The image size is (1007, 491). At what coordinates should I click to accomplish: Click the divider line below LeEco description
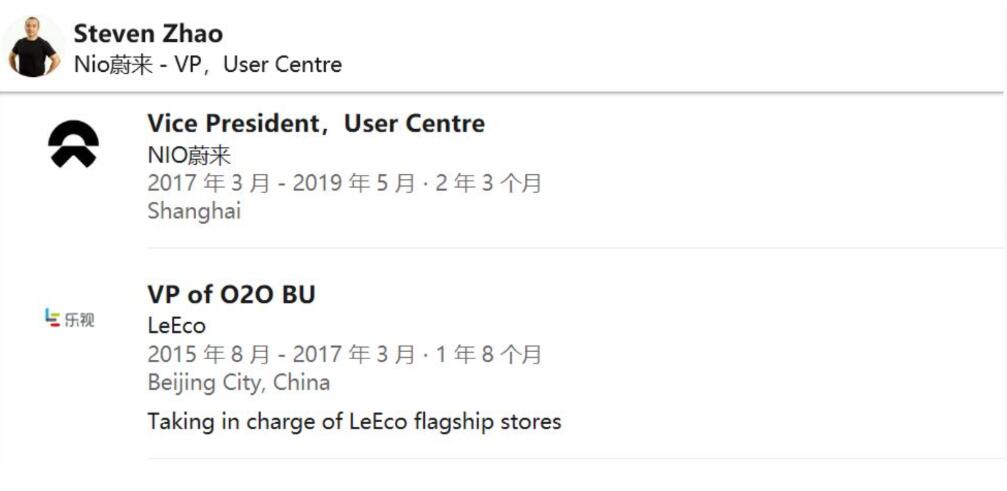point(574,459)
